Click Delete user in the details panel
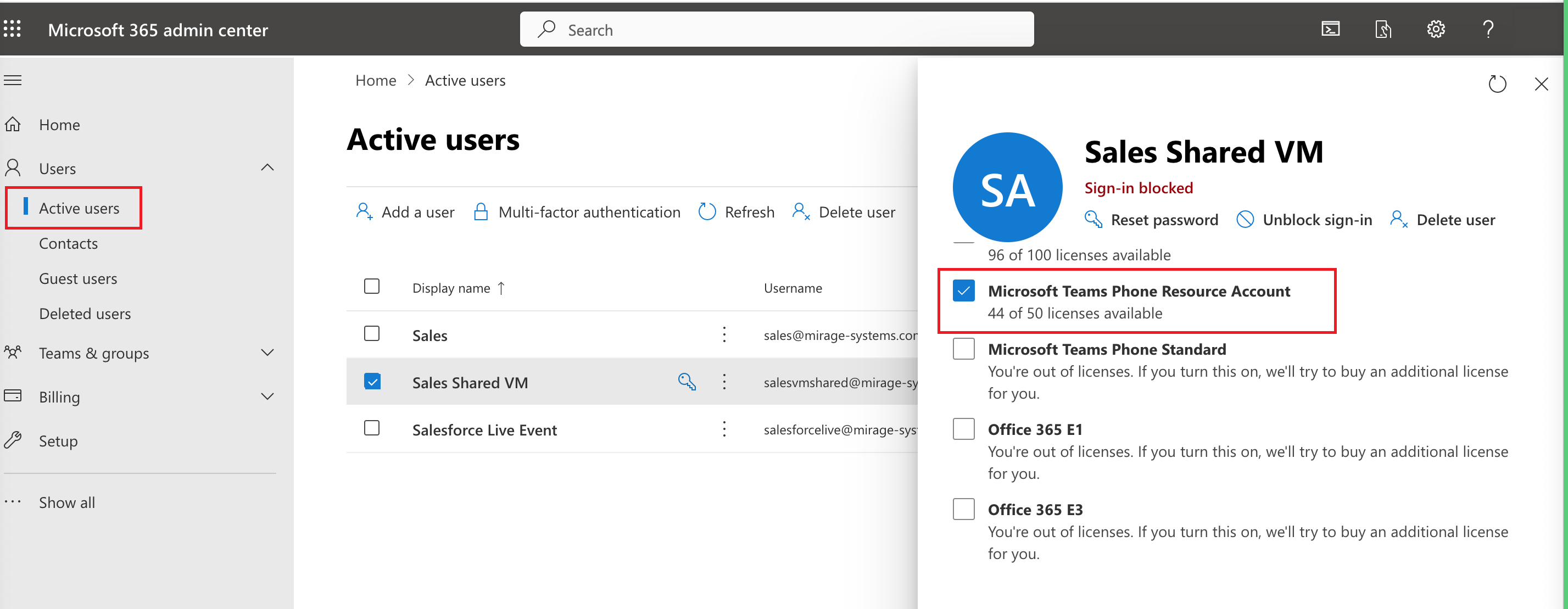The width and height of the screenshot is (1568, 609). [x=1442, y=220]
